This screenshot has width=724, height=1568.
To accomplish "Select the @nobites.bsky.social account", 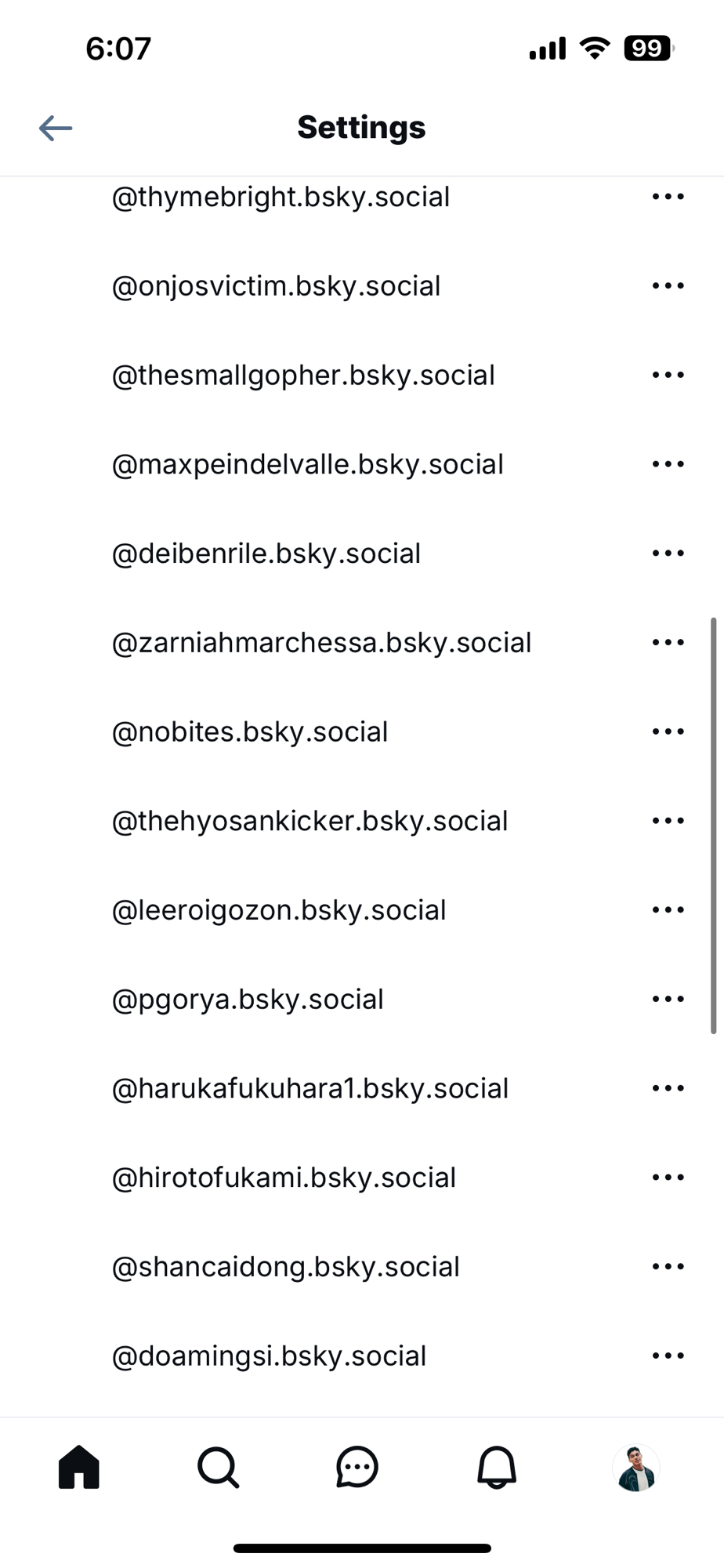I will (250, 732).
